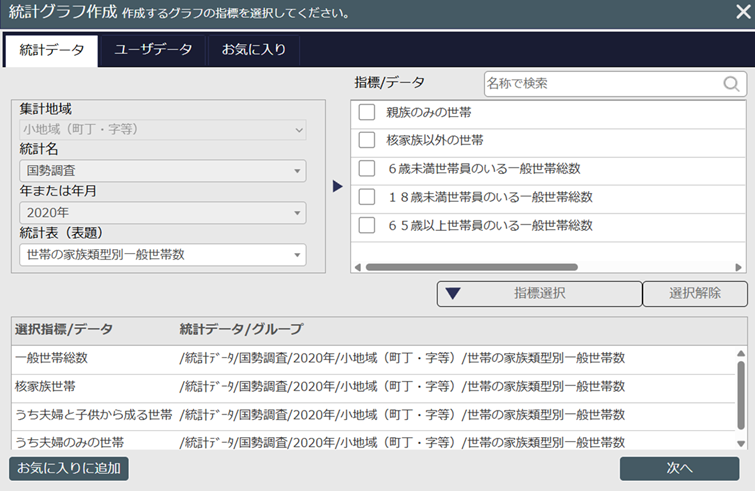Expand the 年または年月 dropdown showing 2020年
The width and height of the screenshot is (755, 491).
pyautogui.click(x=163, y=213)
